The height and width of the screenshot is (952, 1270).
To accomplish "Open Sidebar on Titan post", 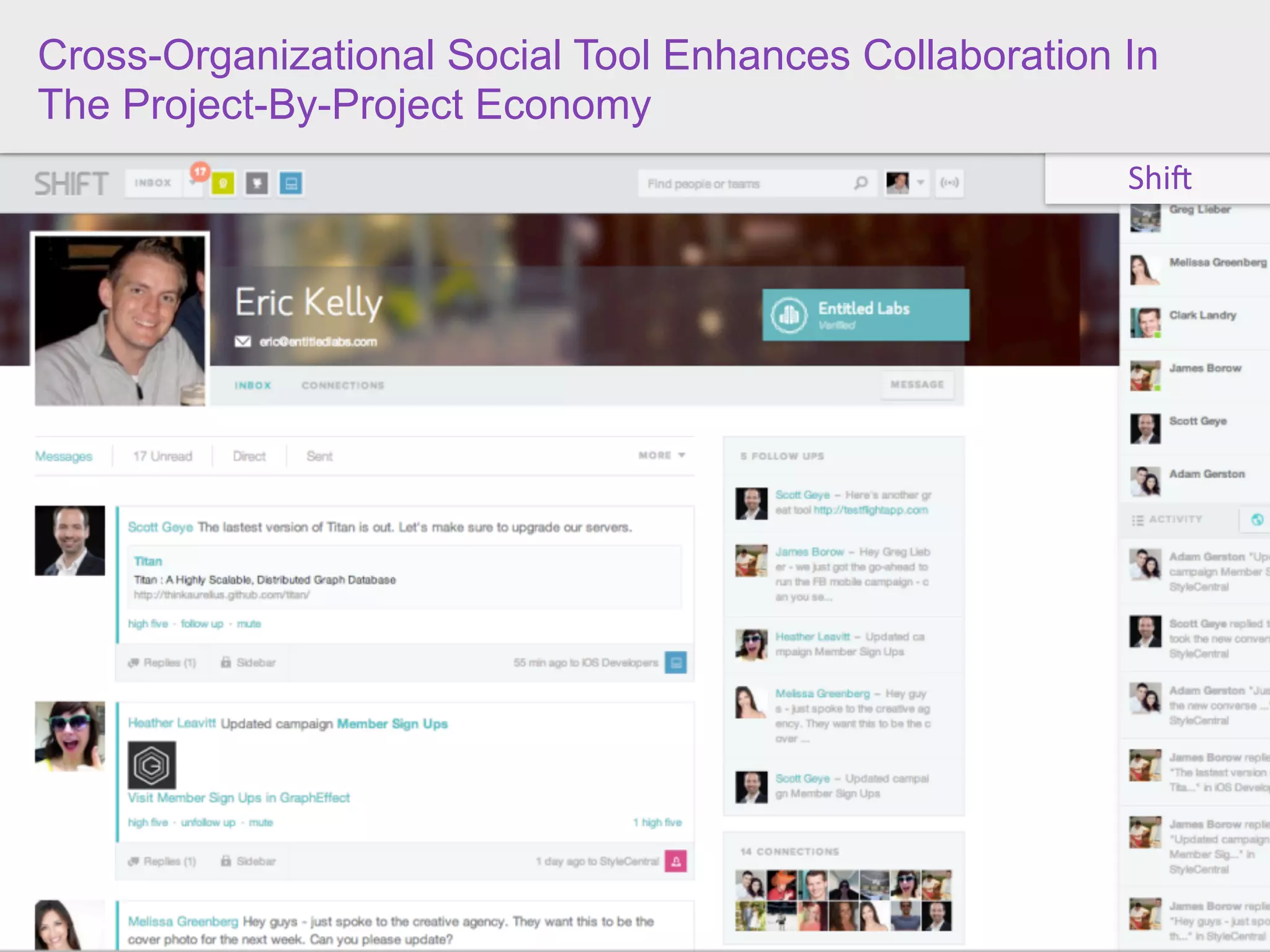I will pos(248,663).
